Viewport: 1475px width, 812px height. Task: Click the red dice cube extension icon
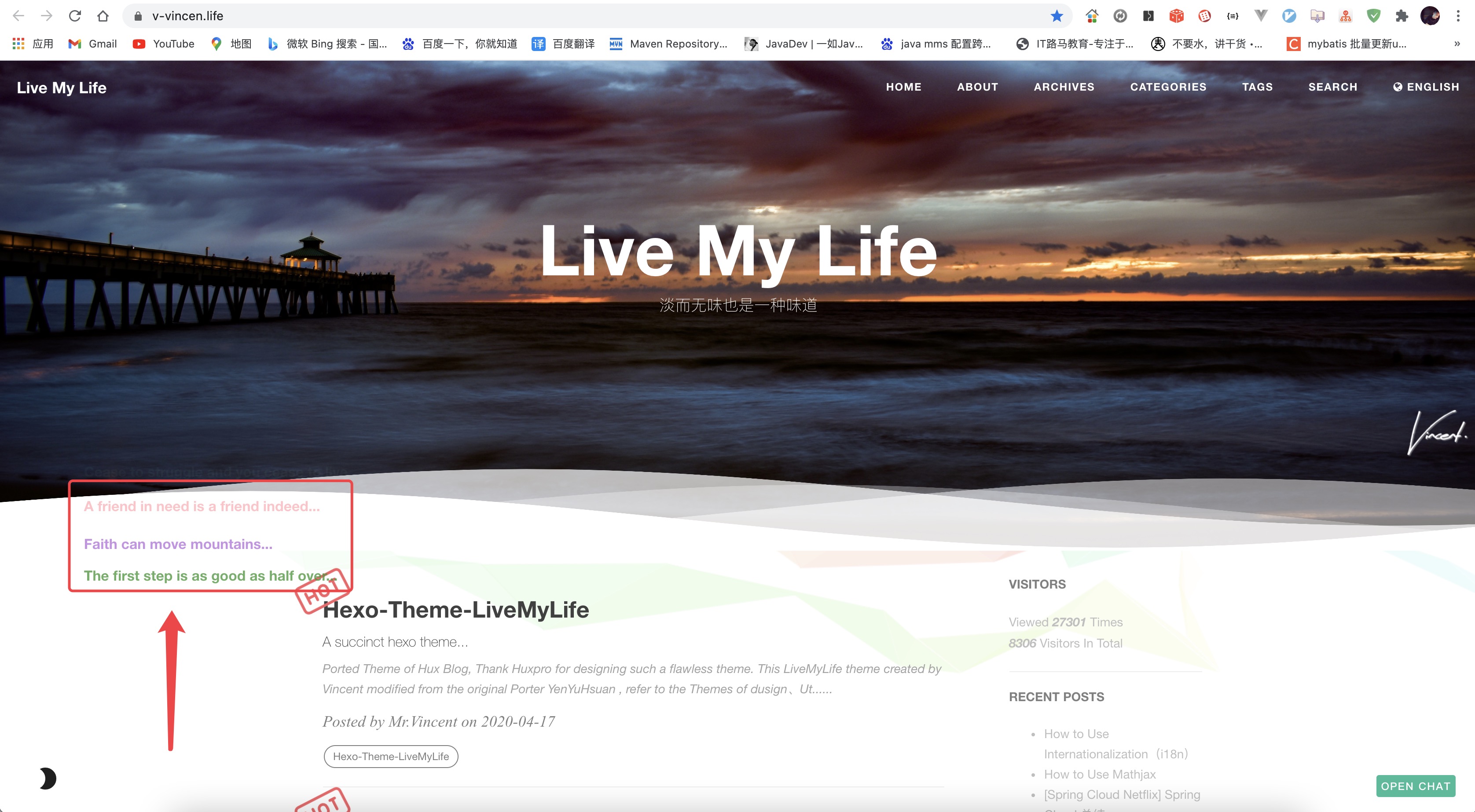[x=1176, y=16]
